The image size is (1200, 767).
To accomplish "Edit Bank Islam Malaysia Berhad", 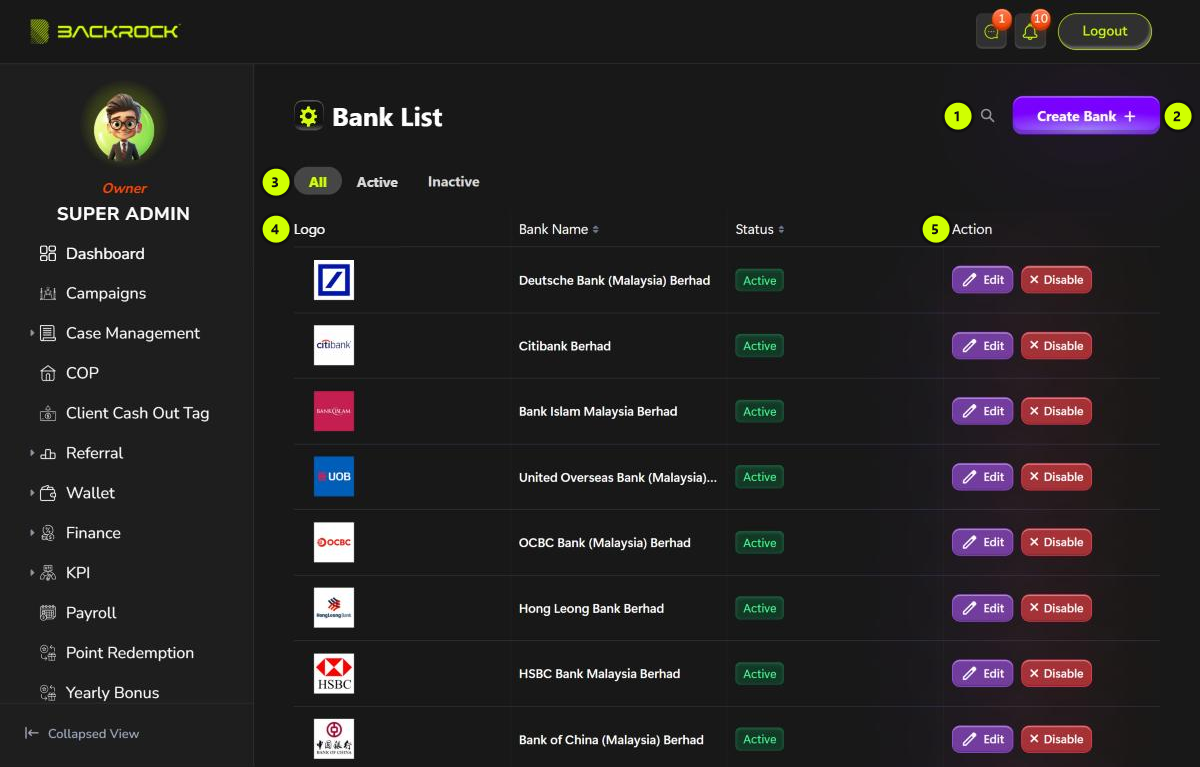I will point(982,411).
